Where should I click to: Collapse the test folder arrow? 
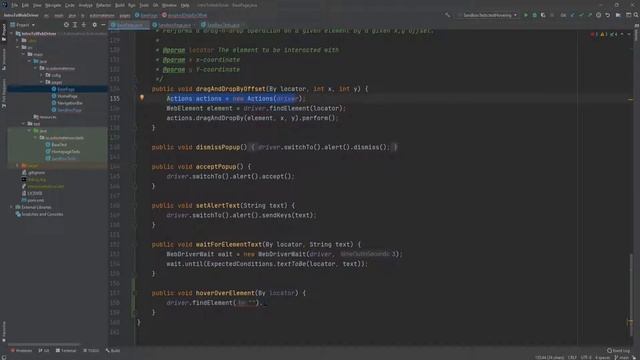(23, 124)
